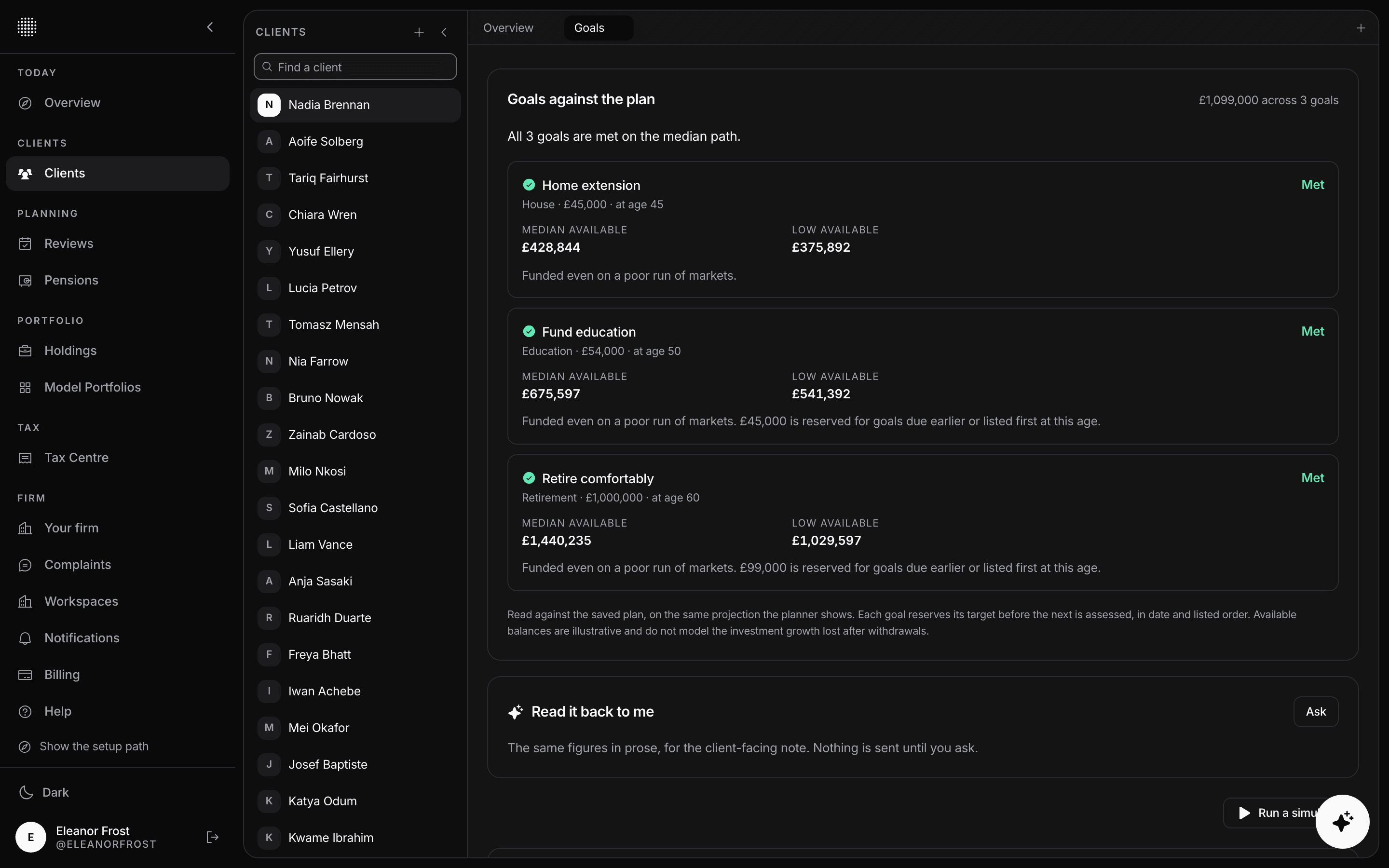Open the Fund education goal title
The height and width of the screenshot is (868, 1389).
(589, 332)
